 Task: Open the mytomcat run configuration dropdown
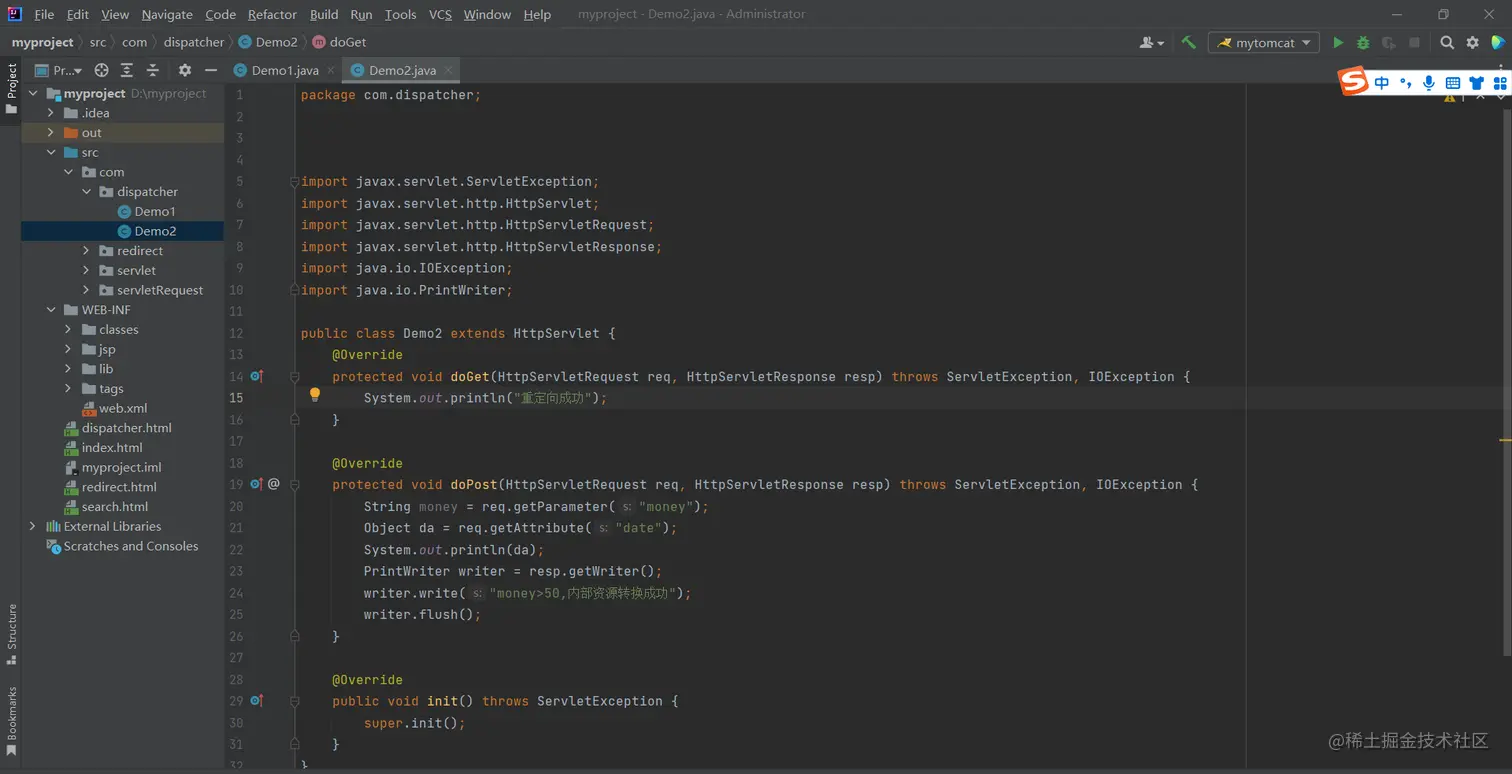pos(1264,43)
